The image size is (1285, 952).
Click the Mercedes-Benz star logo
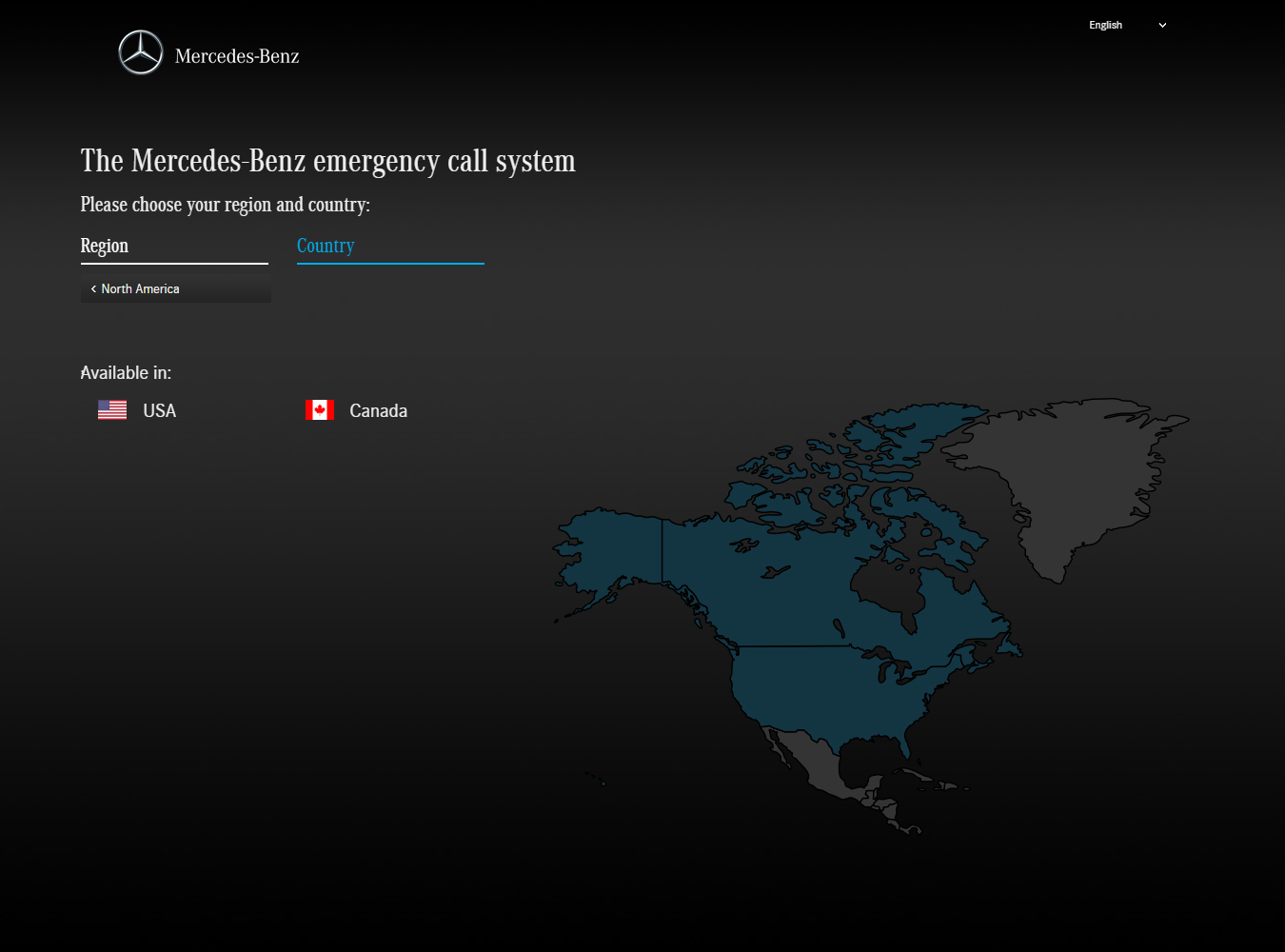pos(141,52)
